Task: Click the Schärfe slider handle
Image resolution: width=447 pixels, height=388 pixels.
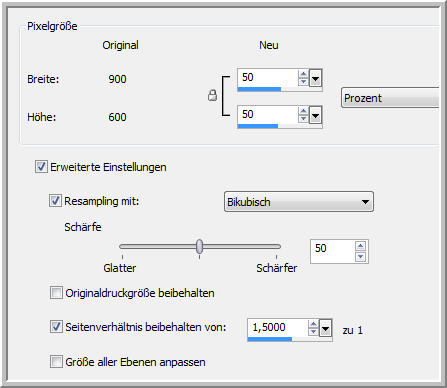Action: tap(199, 247)
